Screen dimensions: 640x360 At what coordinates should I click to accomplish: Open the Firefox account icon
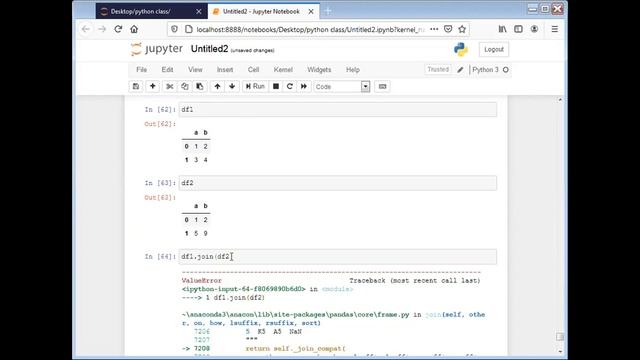[534, 29]
